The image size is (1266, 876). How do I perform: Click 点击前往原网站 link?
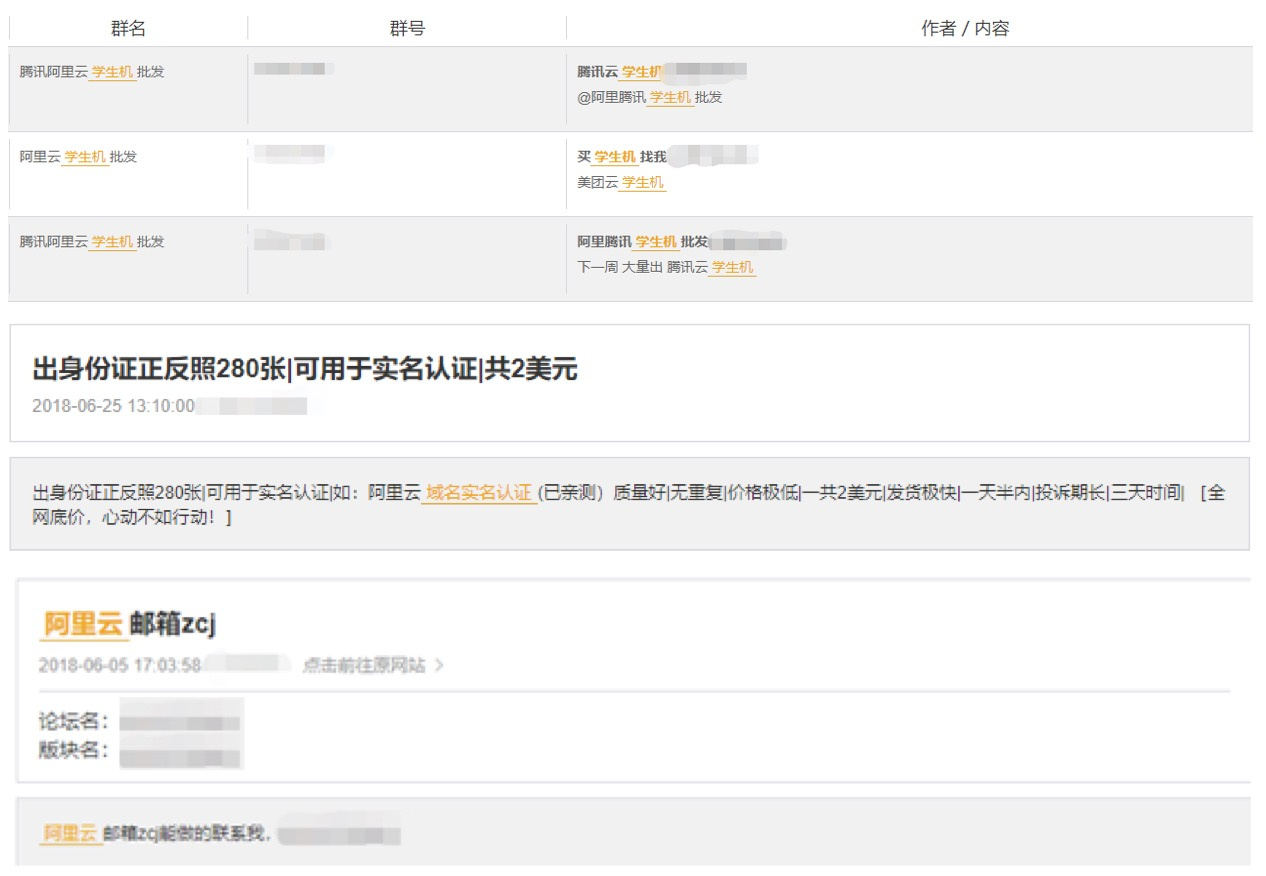(x=364, y=666)
